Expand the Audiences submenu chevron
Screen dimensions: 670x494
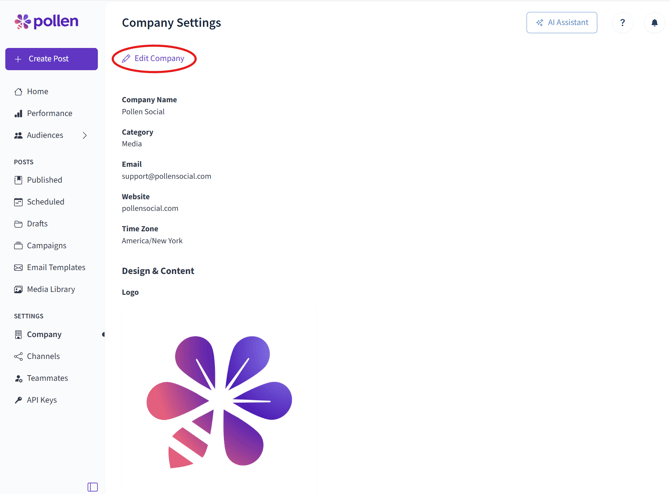pos(85,135)
